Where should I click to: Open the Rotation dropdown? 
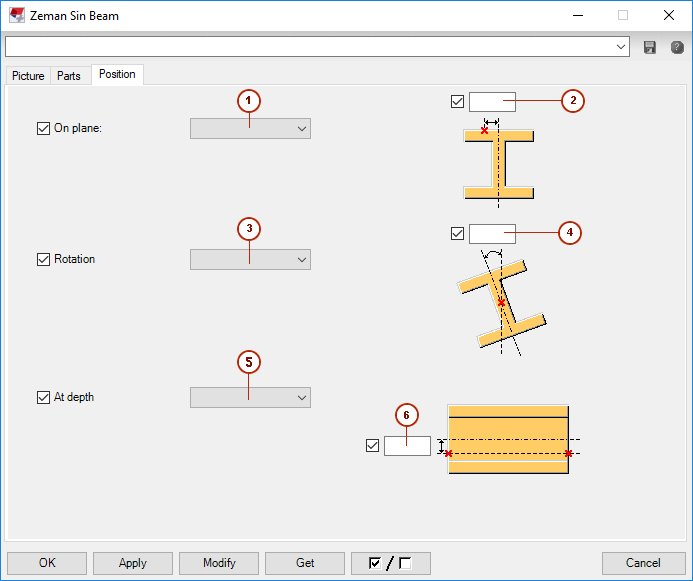[x=250, y=259]
